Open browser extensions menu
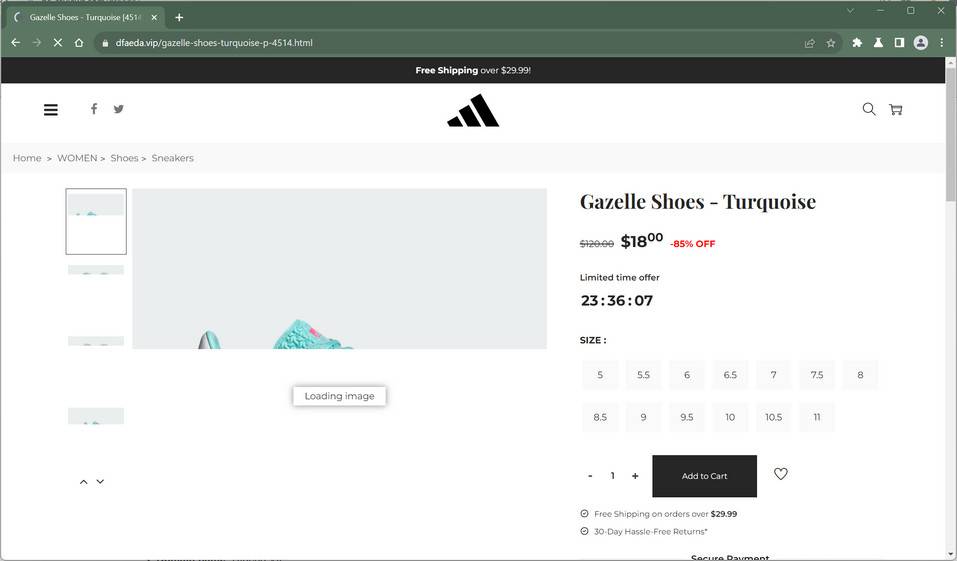 [x=857, y=43]
